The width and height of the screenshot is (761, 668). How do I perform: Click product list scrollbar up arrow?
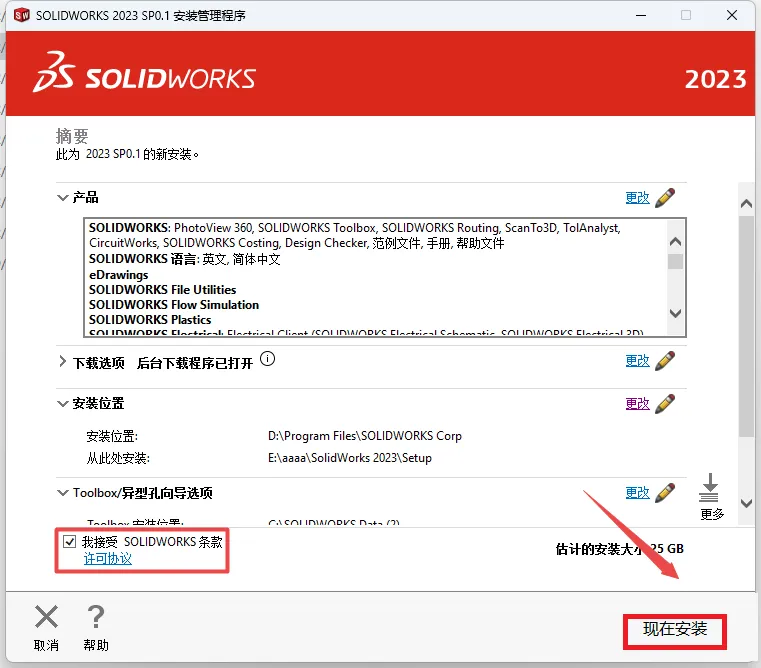point(675,241)
